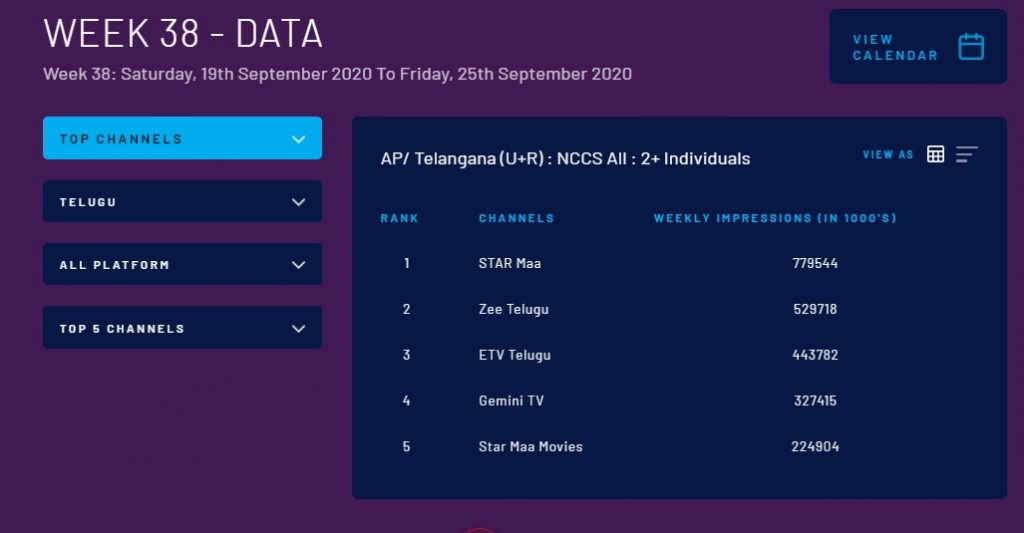Select the Gemini TV channel row
This screenshot has height=533, width=1024.
[511, 401]
